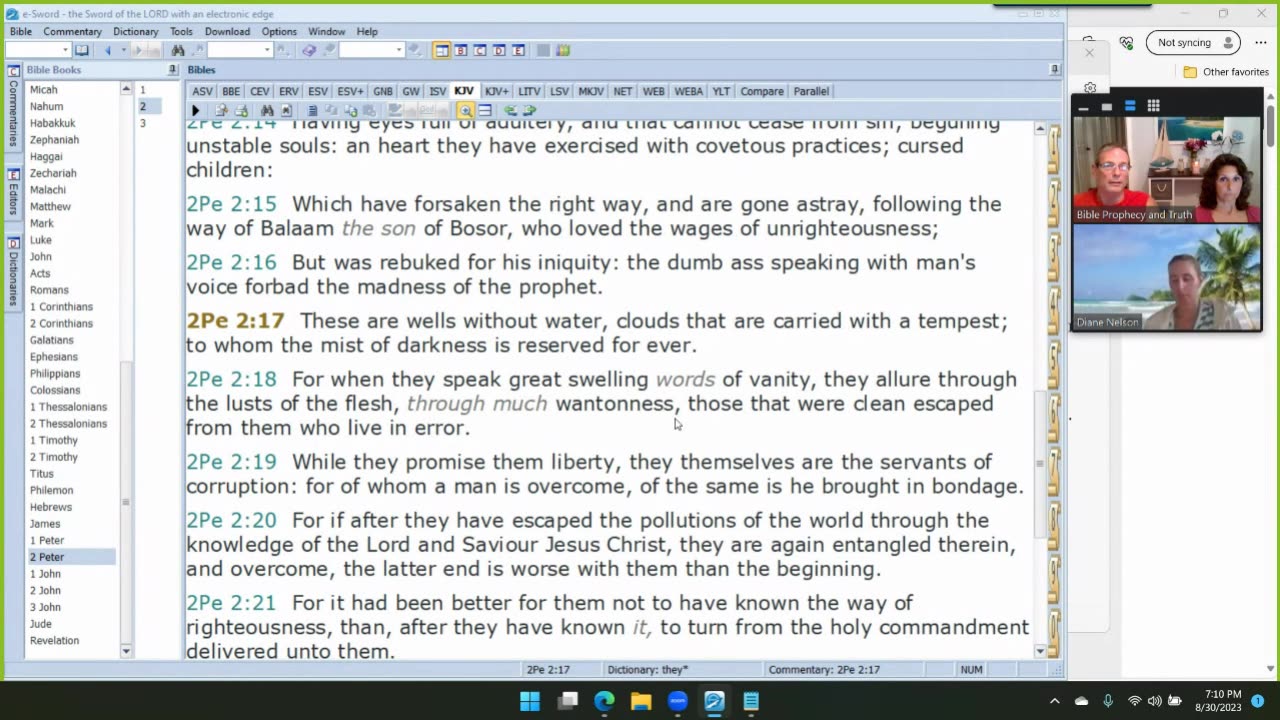Click the up arrow of the Bible Books list scrollbar
This screenshot has height=720, width=1280.
[126, 89]
